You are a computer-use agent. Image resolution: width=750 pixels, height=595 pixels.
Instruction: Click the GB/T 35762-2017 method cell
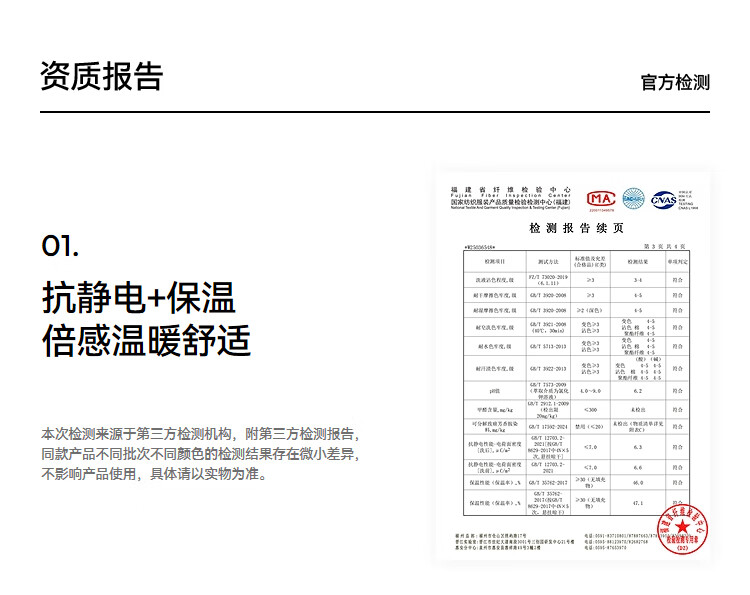click(x=548, y=483)
